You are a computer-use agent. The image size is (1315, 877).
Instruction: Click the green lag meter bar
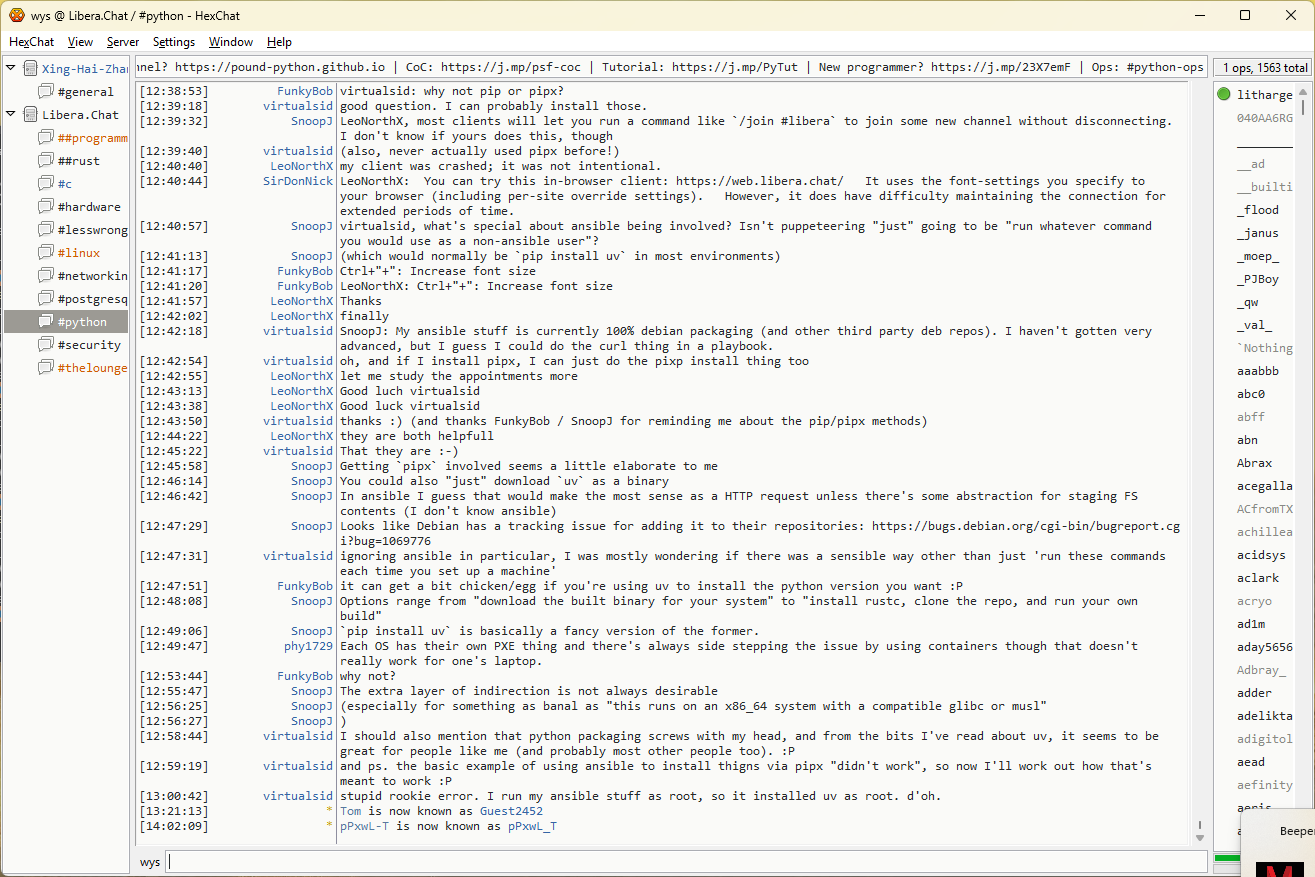(1226, 858)
